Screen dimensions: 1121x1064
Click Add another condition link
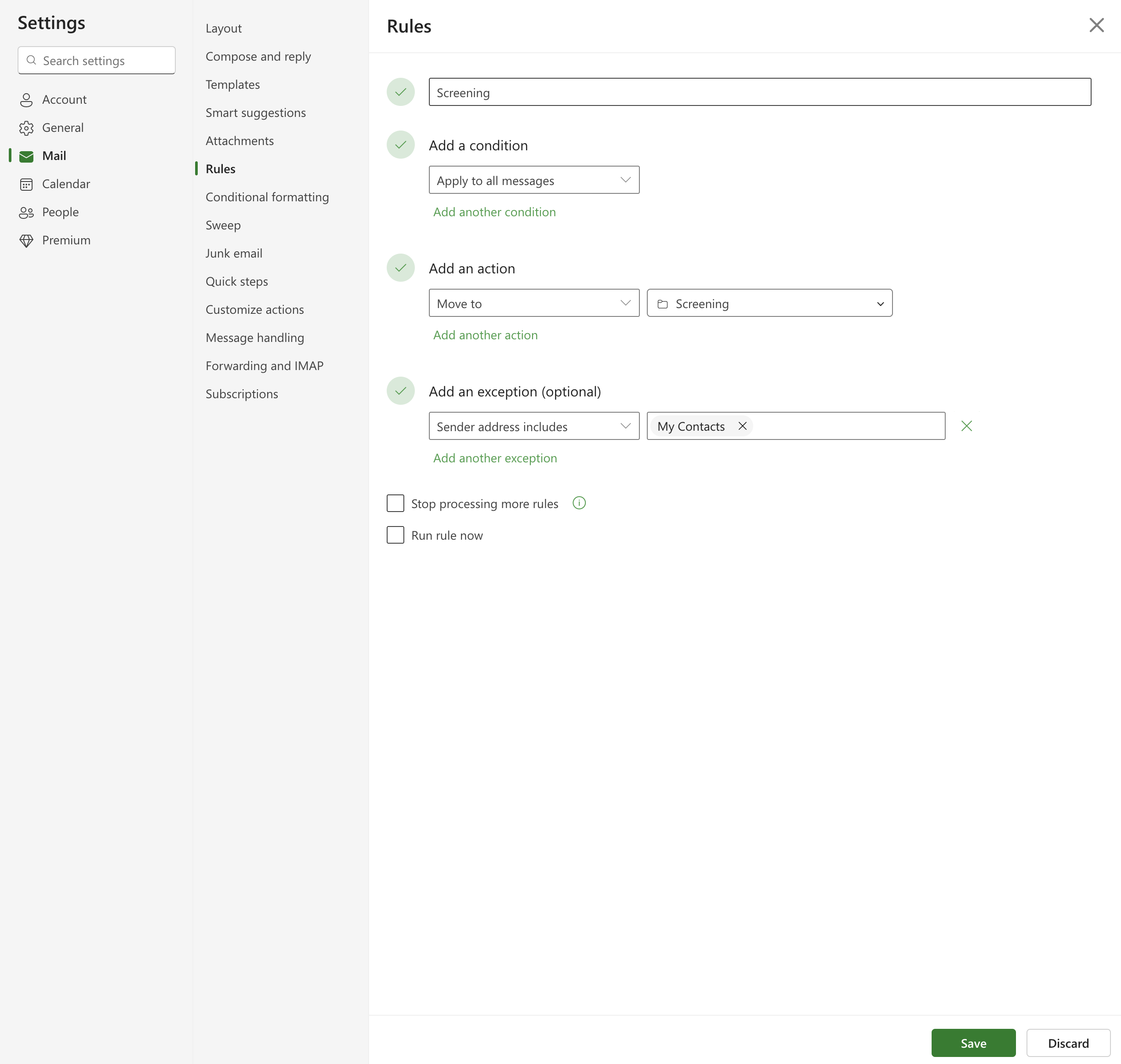pyautogui.click(x=494, y=212)
